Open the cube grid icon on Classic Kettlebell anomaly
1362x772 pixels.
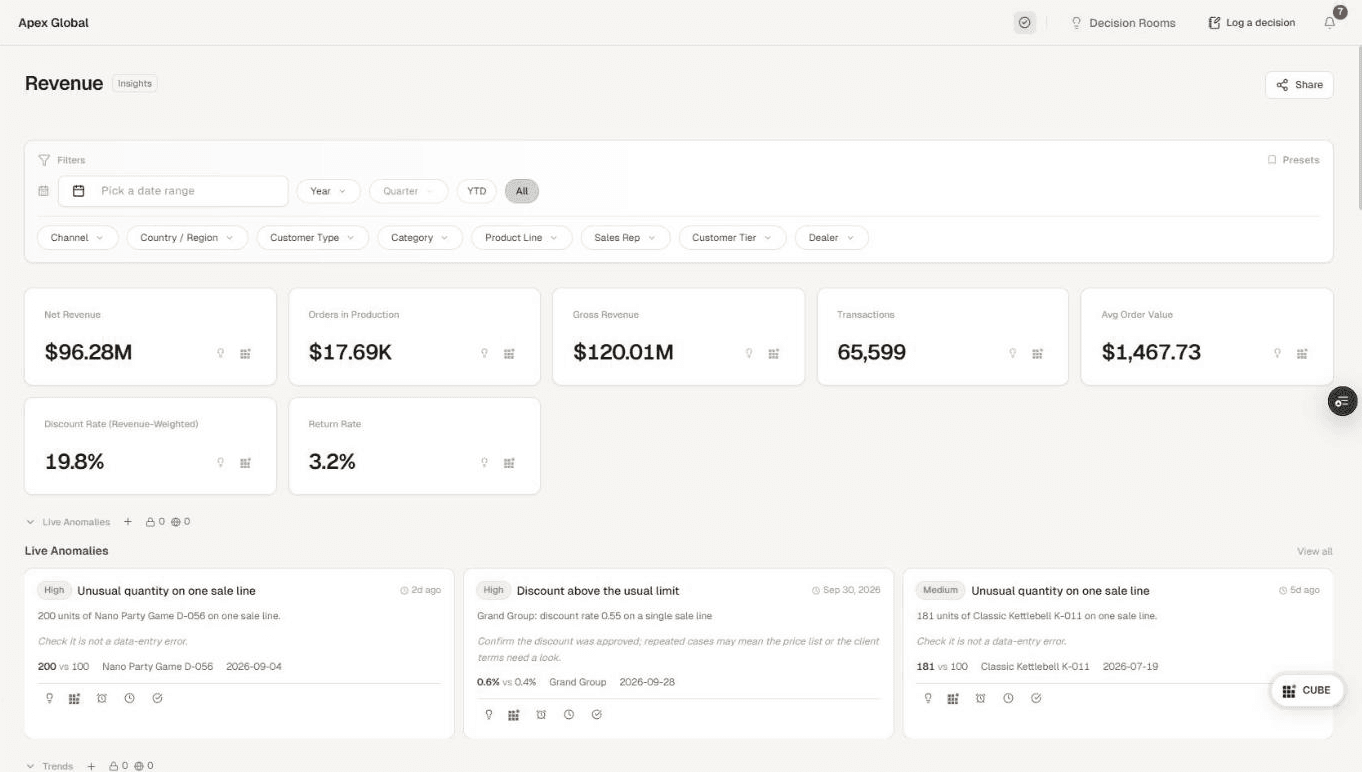(x=953, y=698)
